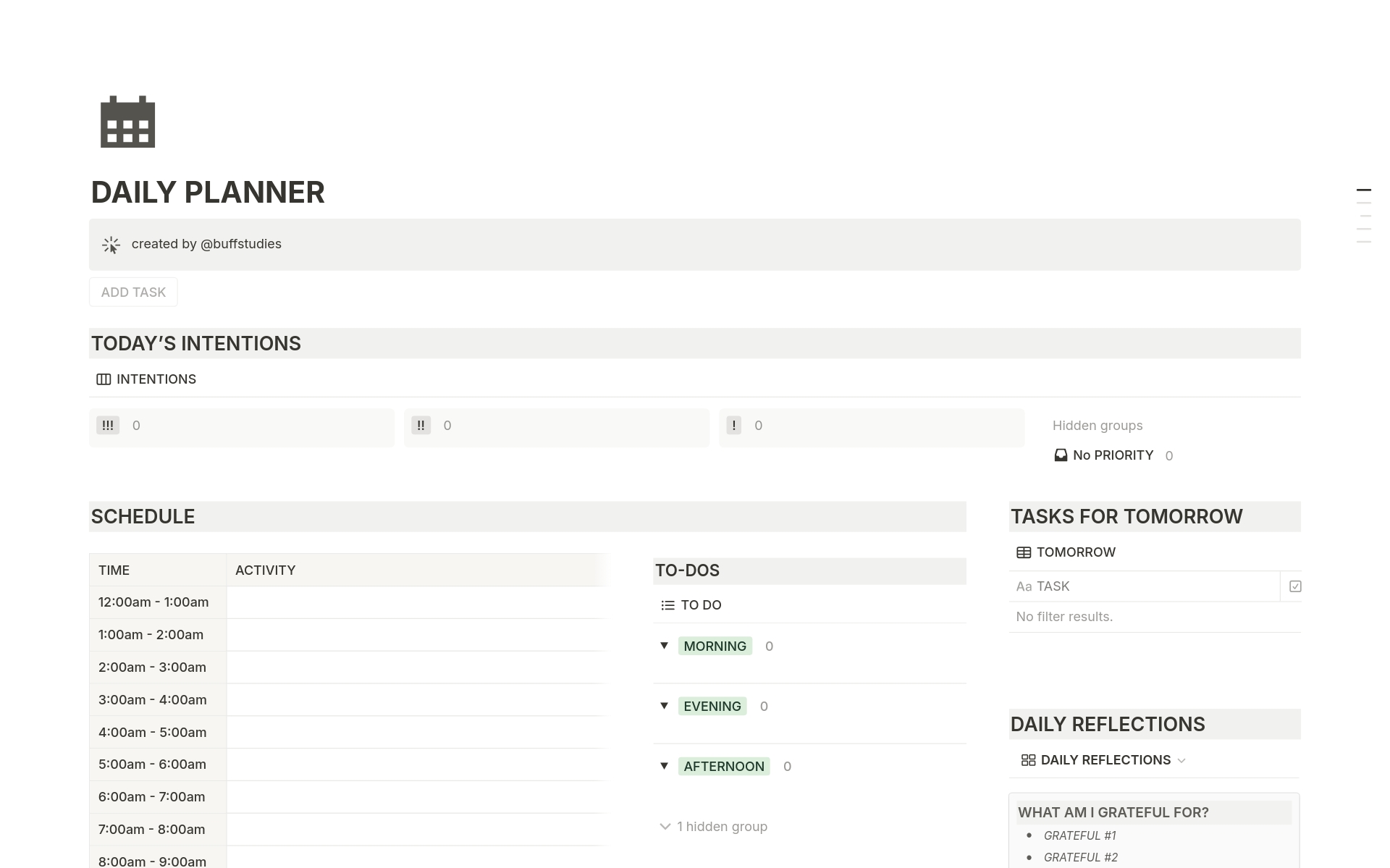Click the DAILY REFLECTIONS grid icon

point(1027,760)
